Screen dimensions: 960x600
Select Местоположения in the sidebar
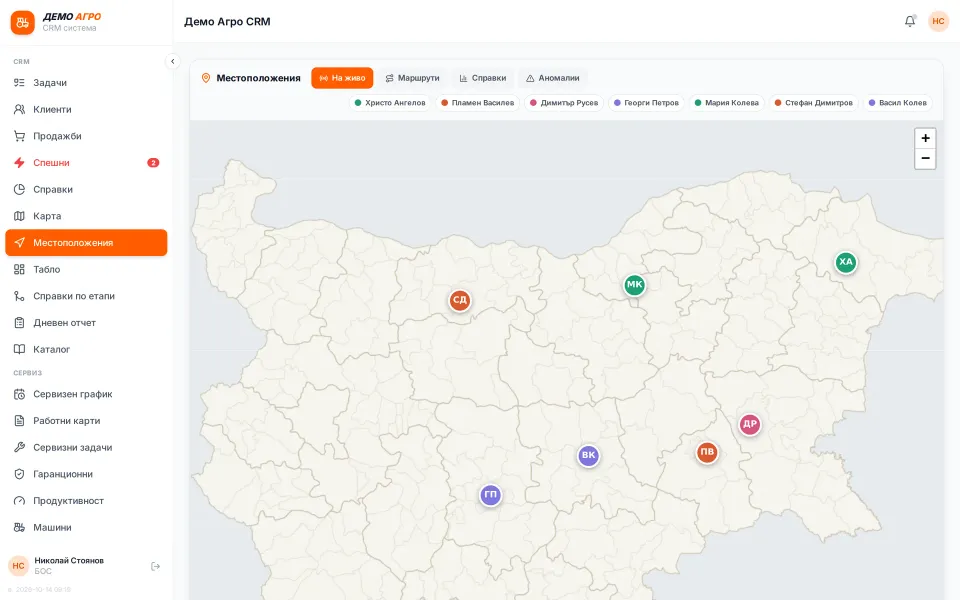[x=86, y=242]
